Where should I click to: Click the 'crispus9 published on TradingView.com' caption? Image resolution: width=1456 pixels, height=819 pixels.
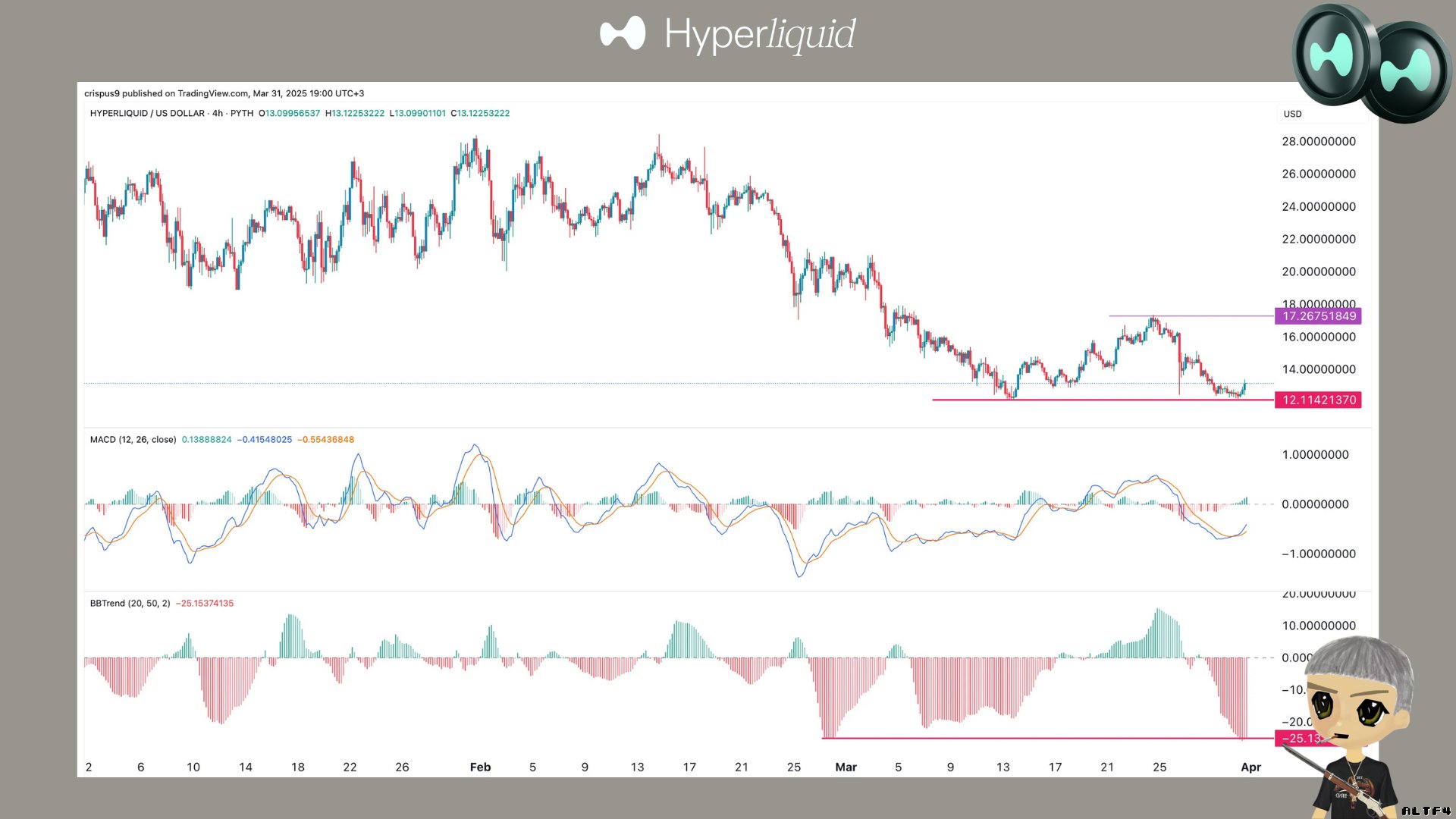point(224,93)
